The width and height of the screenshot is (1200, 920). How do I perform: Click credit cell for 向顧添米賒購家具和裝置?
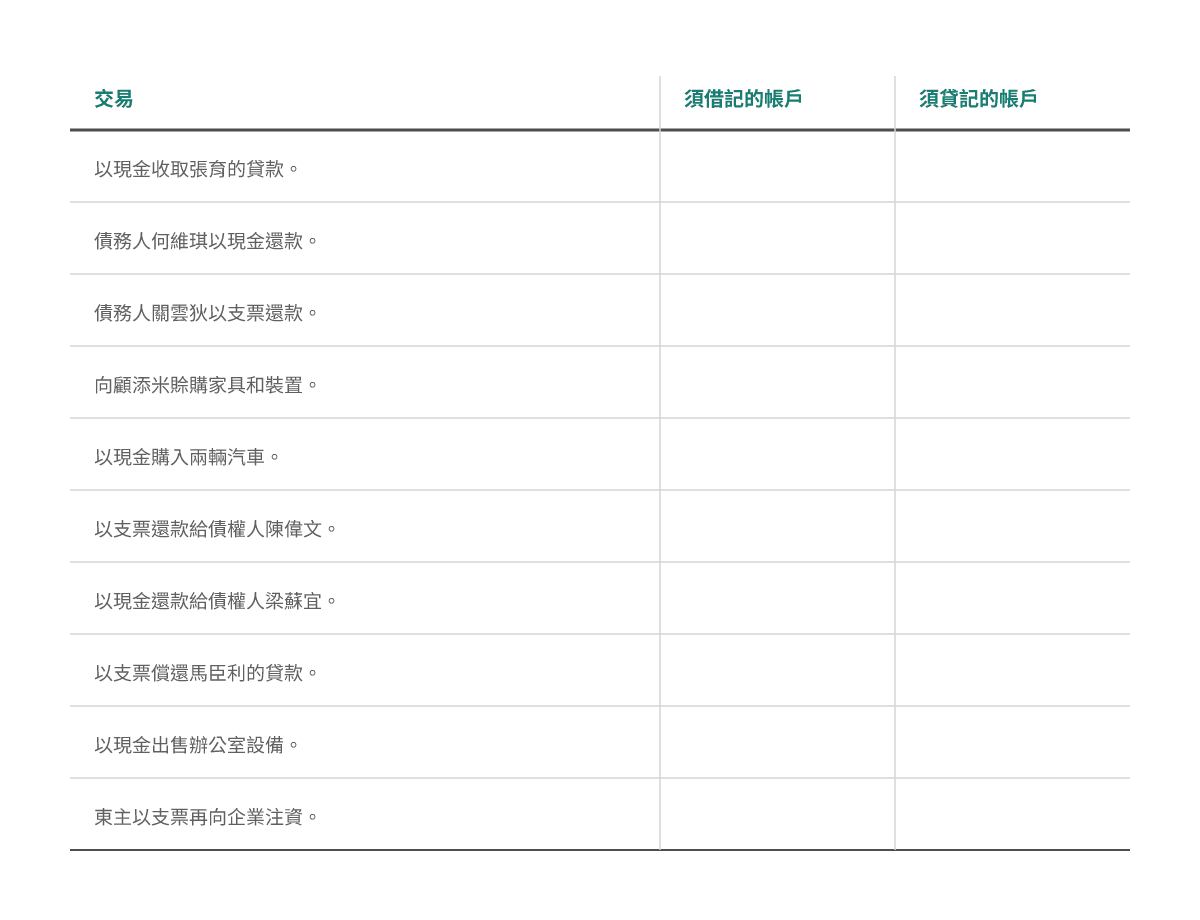coord(1013,383)
